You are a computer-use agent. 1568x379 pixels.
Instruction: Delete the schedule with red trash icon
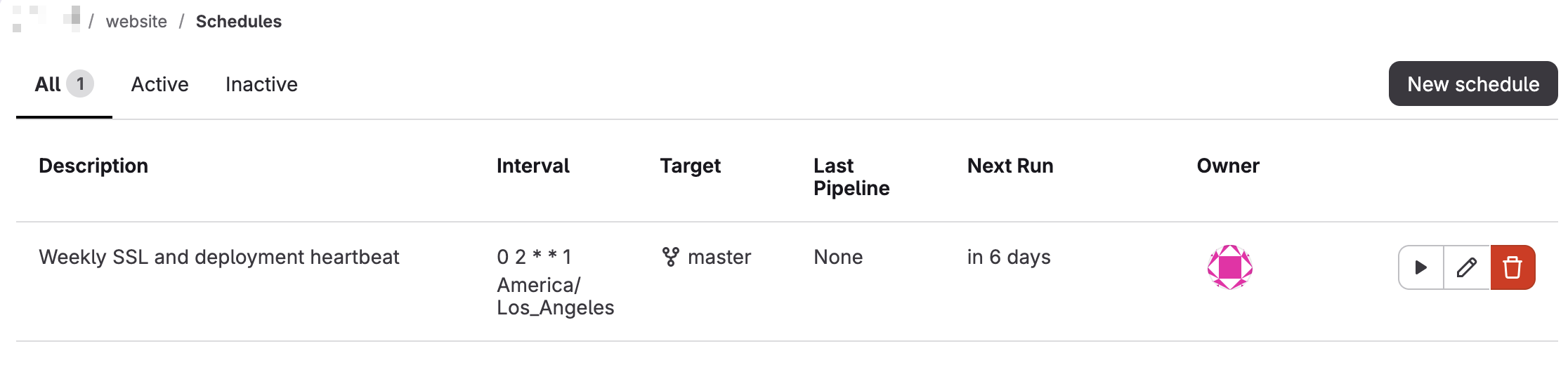[1513, 267]
